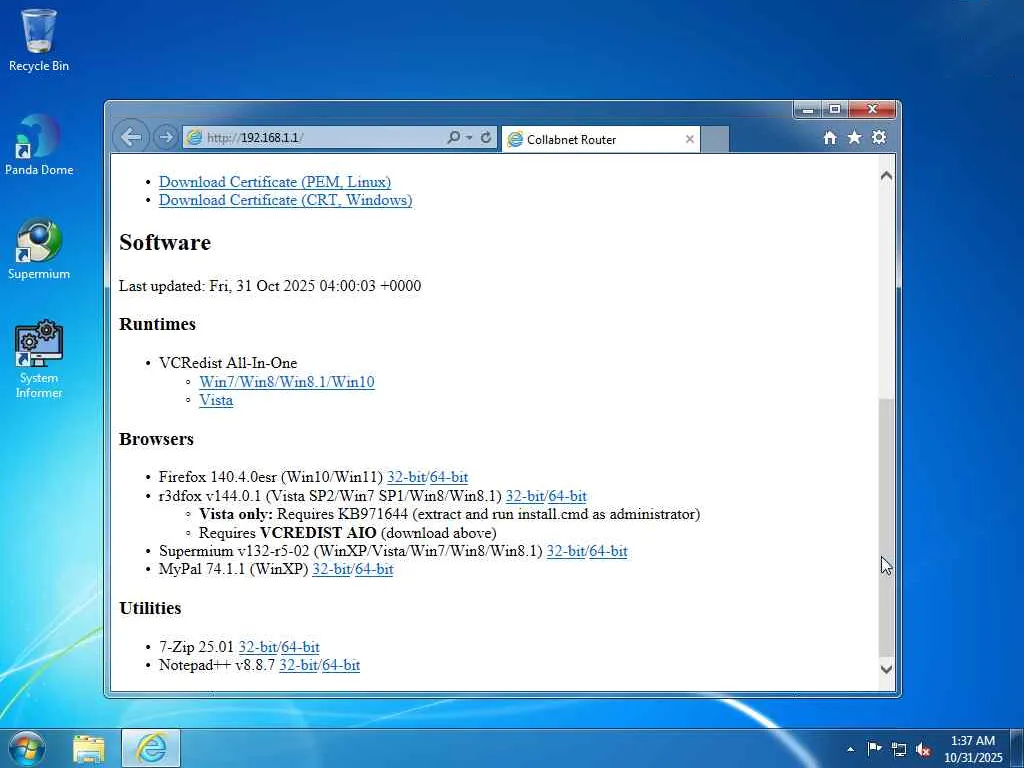Click Internet Explorer taskbar icon
This screenshot has width=1024, height=768.
click(x=151, y=748)
